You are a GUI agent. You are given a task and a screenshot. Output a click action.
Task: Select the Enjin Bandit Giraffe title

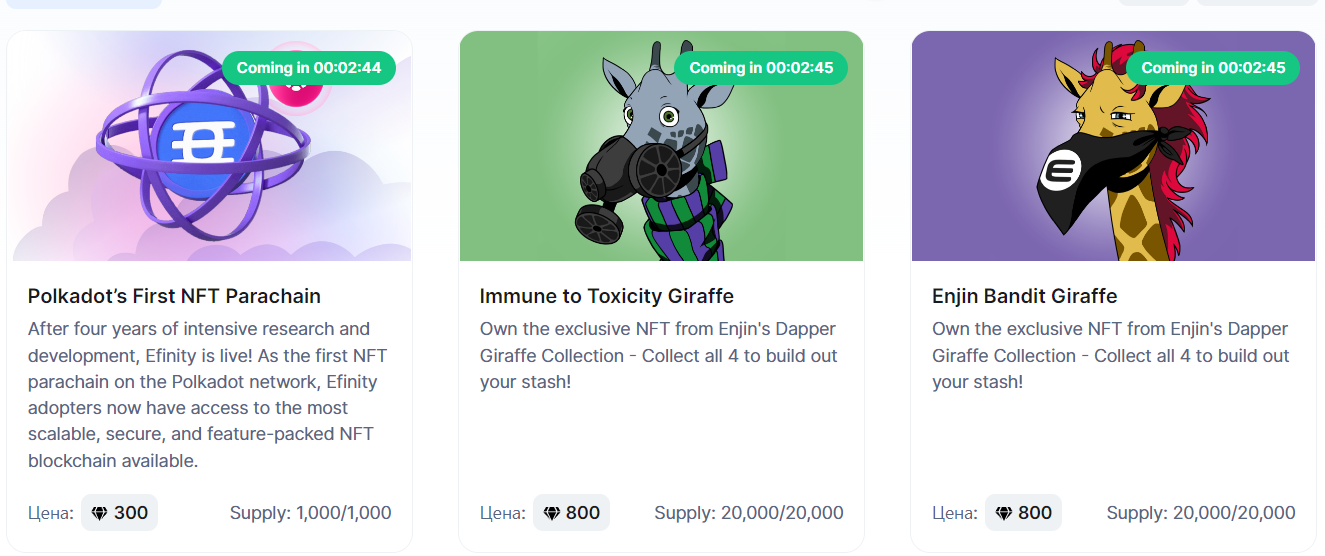[x=1025, y=296]
